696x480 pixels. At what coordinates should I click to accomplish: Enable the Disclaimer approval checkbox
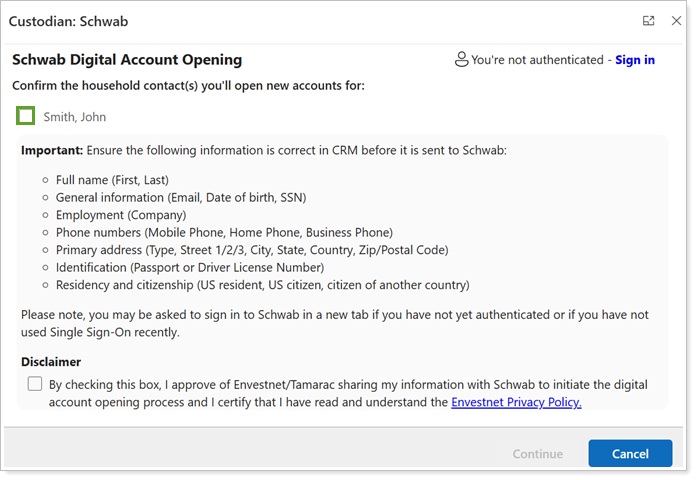[x=35, y=384]
